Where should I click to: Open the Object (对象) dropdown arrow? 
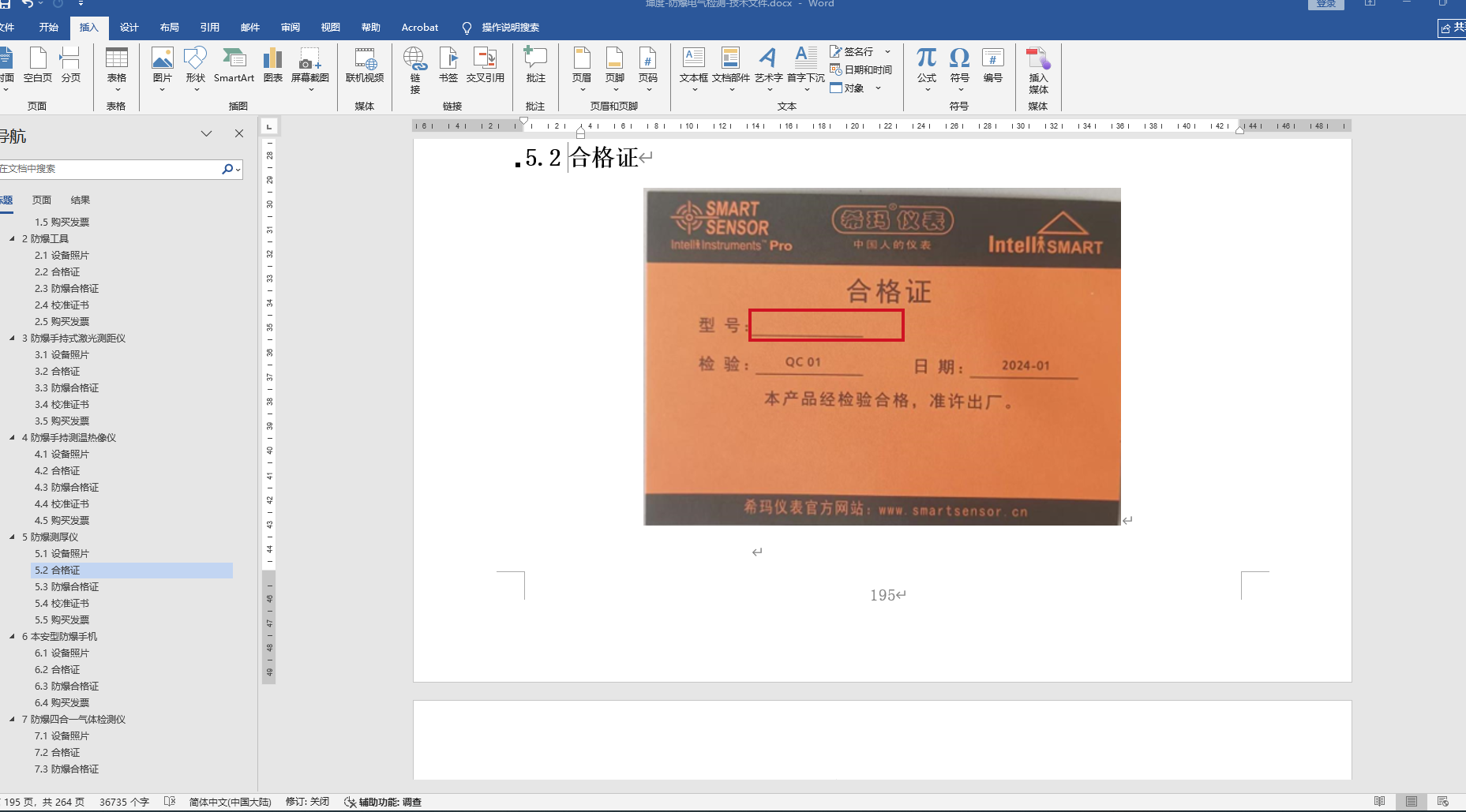coord(878,88)
